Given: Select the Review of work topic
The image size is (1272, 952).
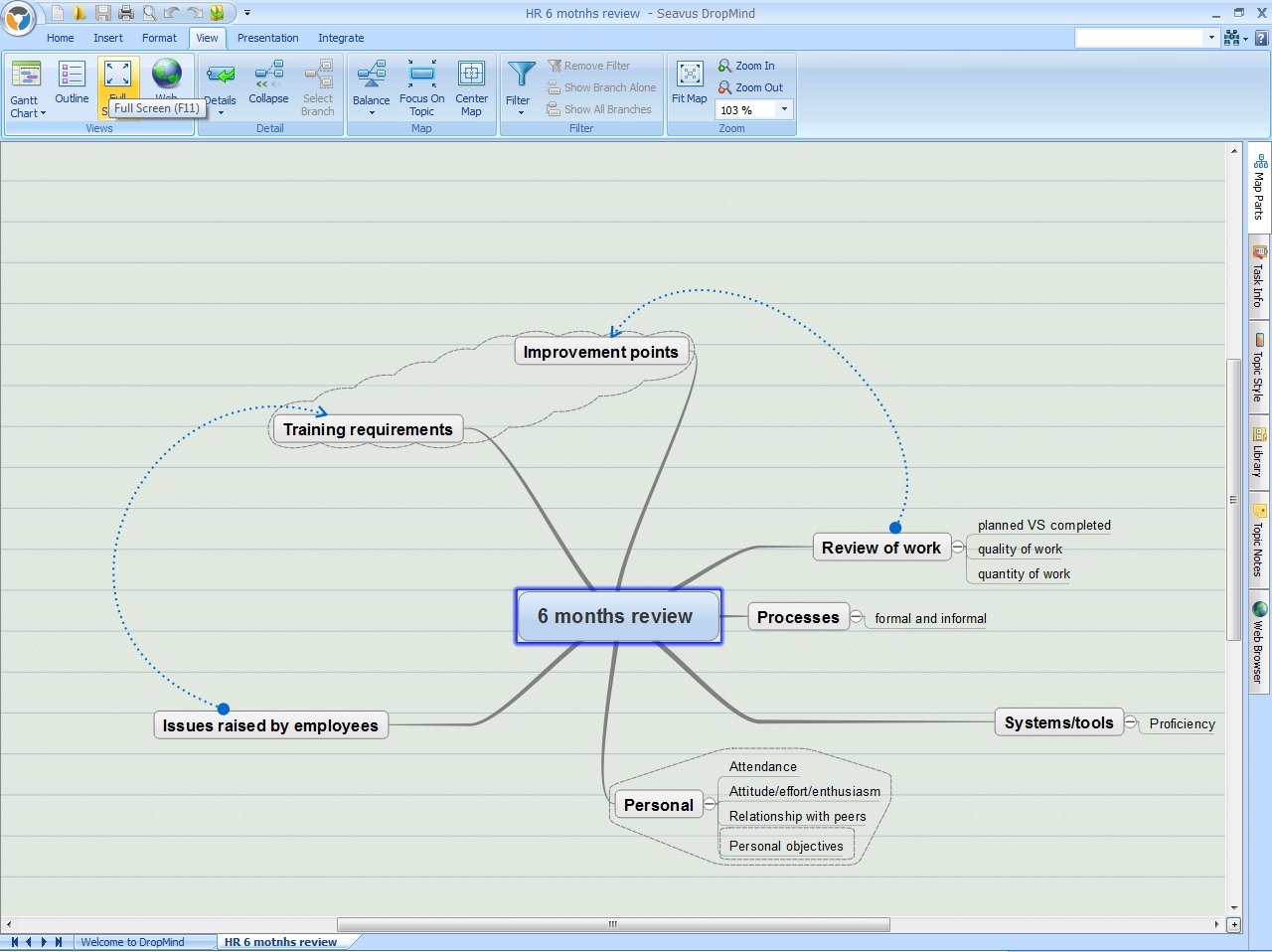Looking at the screenshot, I should 881,548.
